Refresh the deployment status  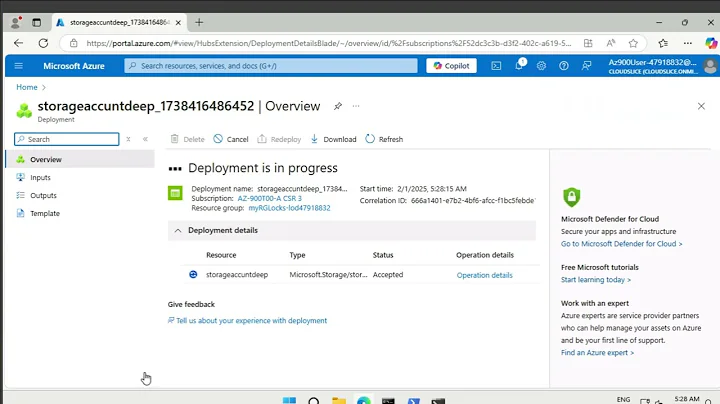coord(384,139)
